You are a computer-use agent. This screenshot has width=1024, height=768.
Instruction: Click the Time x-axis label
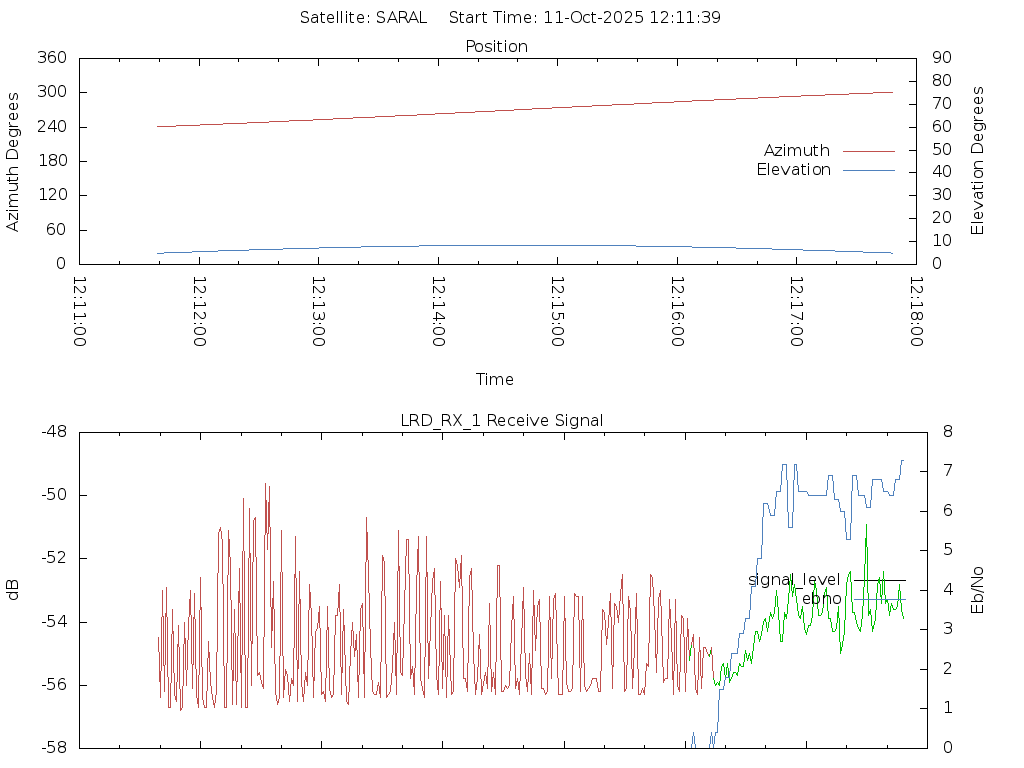495,380
